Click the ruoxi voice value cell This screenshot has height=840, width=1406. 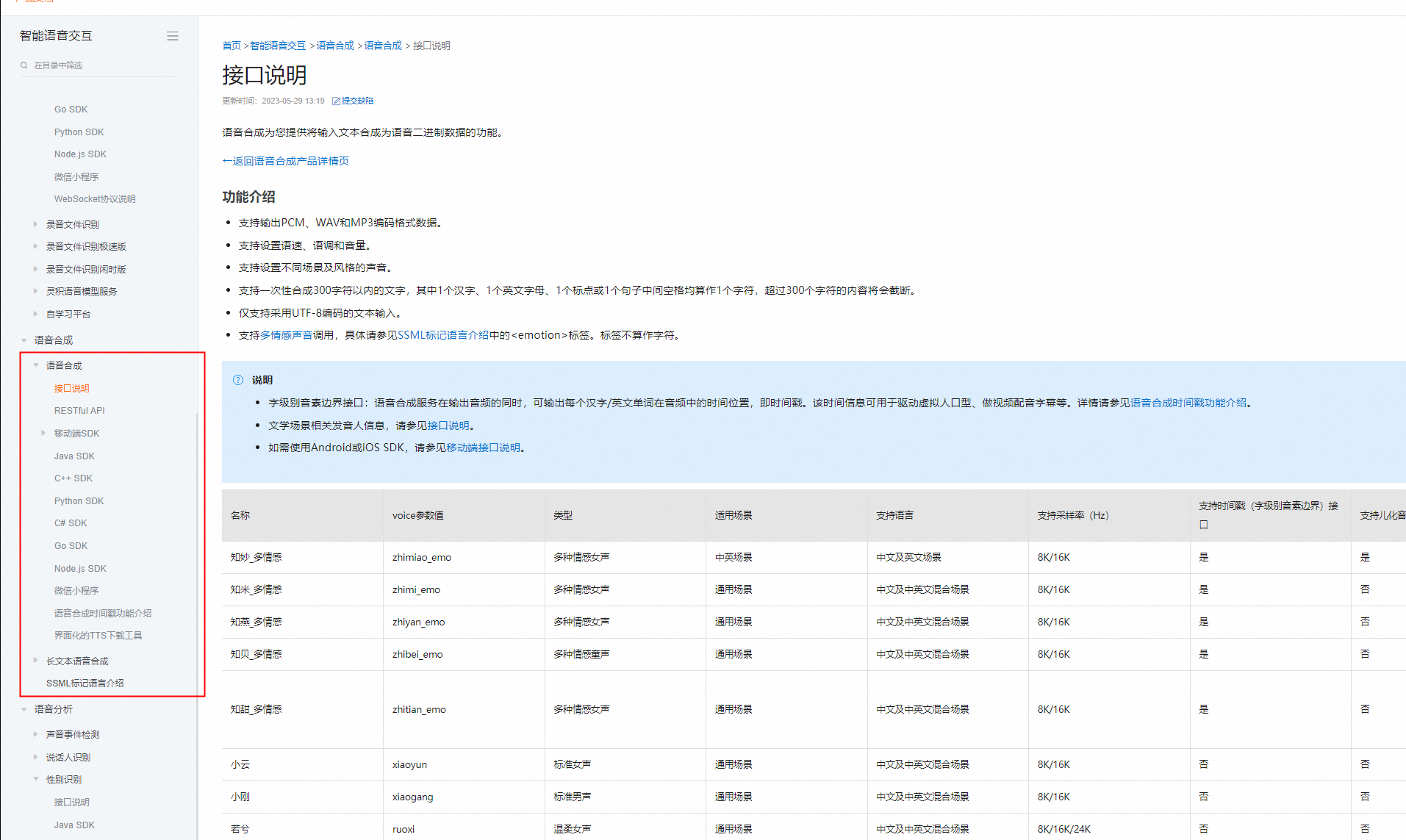pyautogui.click(x=464, y=828)
